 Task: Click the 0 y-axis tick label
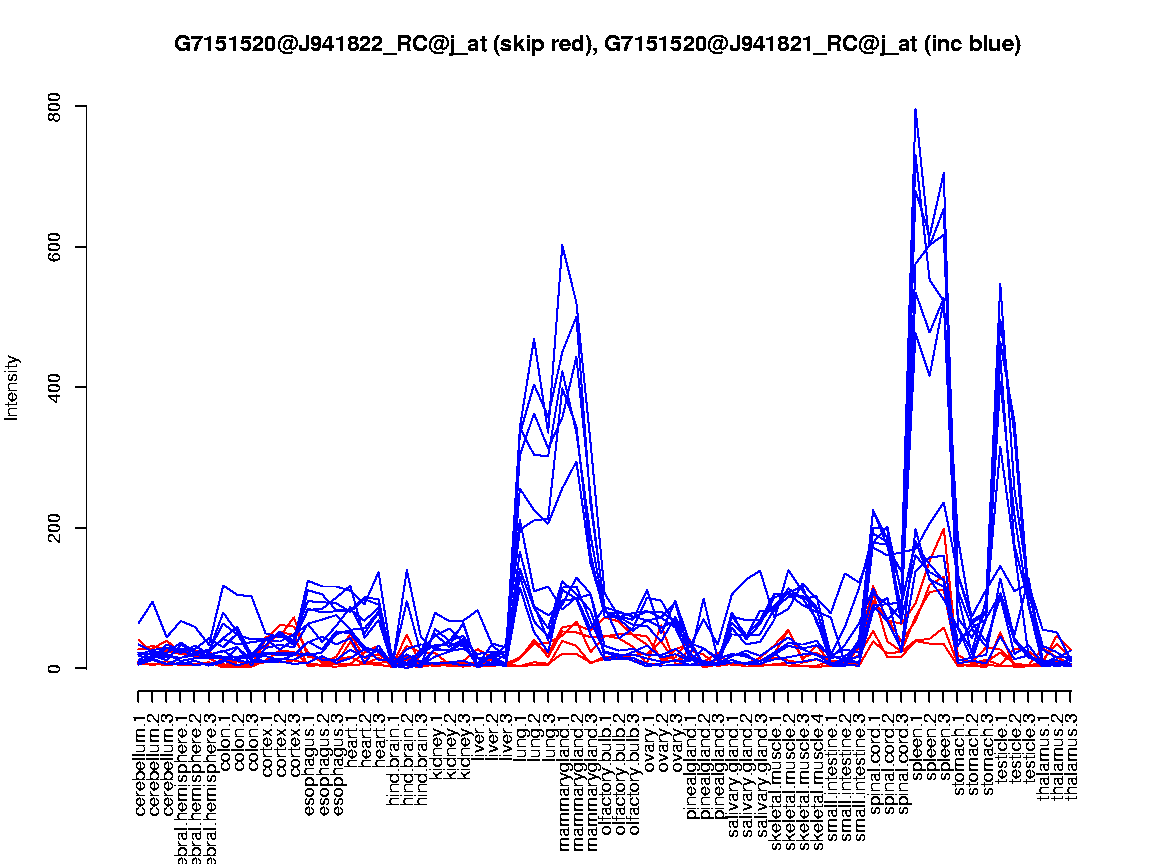(x=55, y=668)
